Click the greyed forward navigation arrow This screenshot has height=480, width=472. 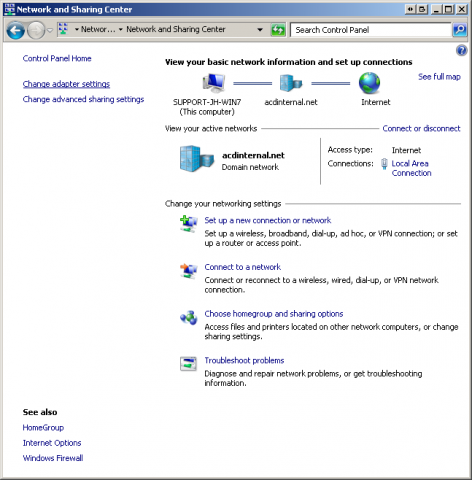pos(36,30)
